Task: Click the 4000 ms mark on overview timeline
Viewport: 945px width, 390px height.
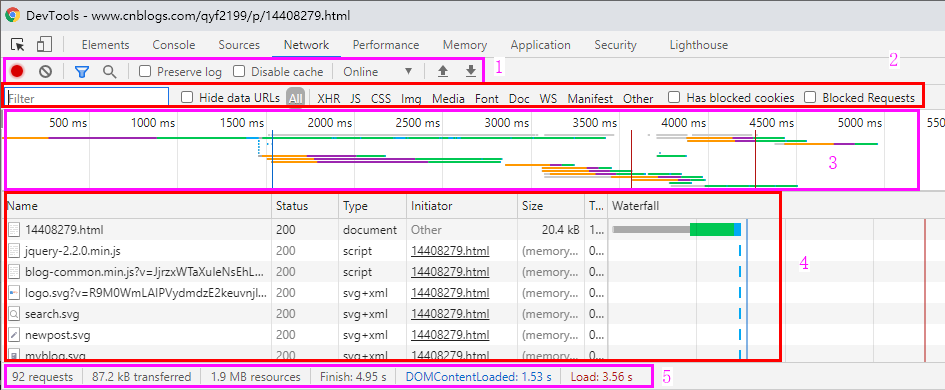Action: pyautogui.click(x=683, y=124)
